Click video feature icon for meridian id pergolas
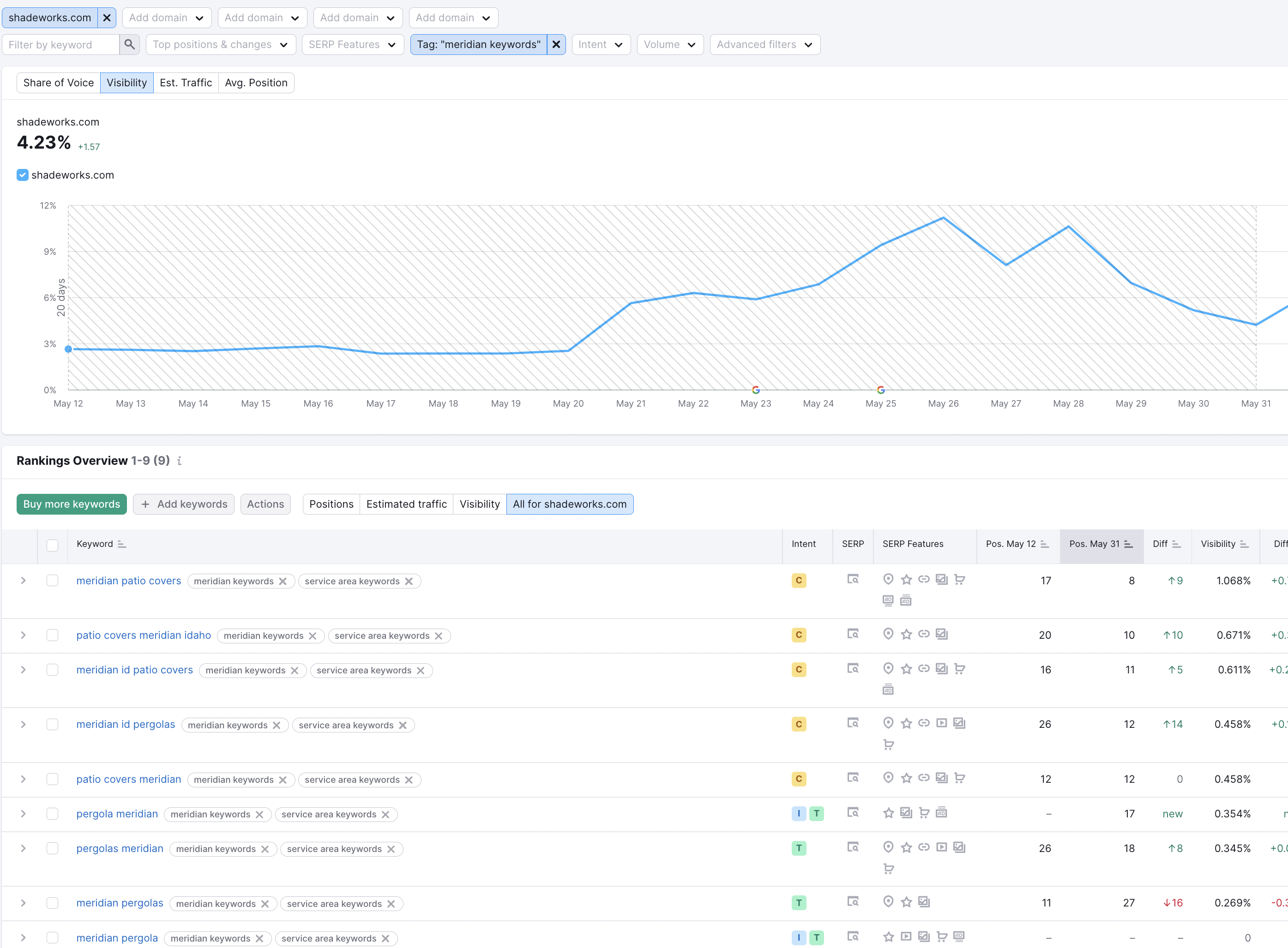 pyautogui.click(x=942, y=723)
